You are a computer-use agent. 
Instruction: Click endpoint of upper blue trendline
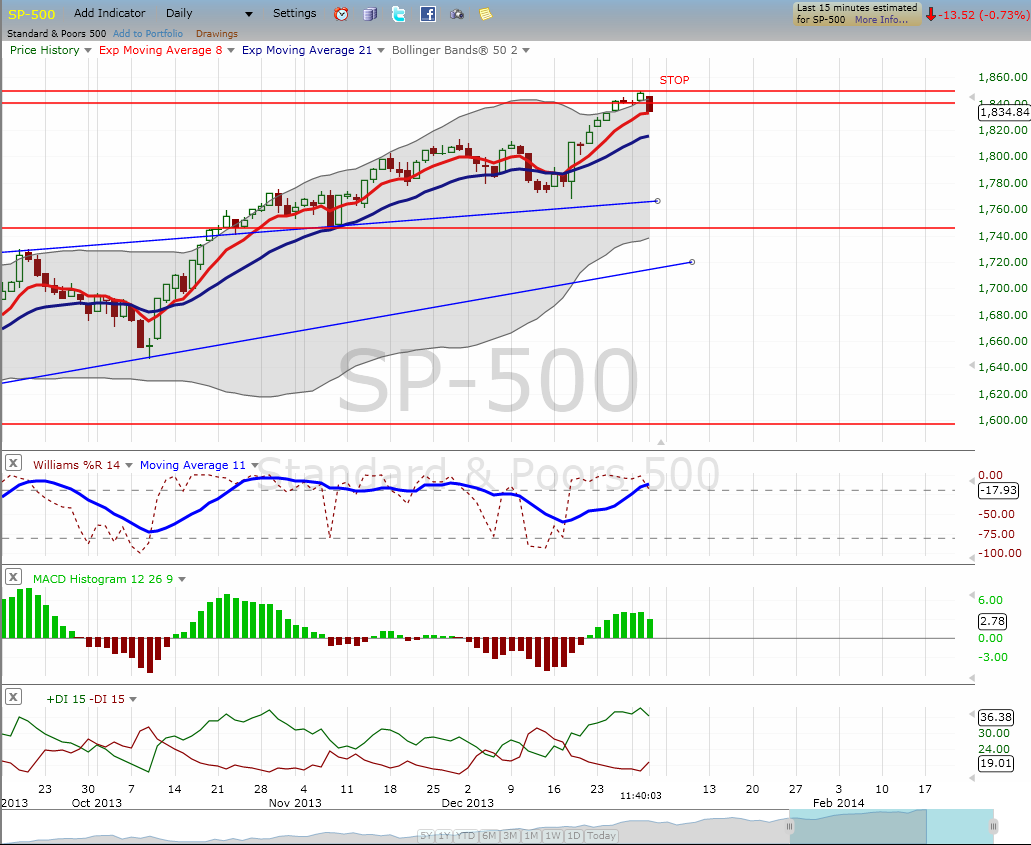(x=658, y=201)
